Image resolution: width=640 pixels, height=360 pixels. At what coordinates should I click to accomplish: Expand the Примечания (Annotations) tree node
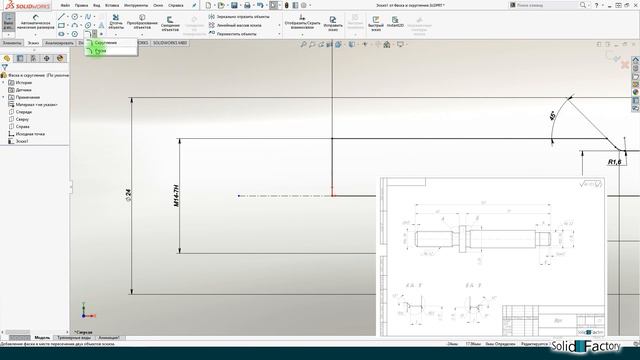pos(4,97)
